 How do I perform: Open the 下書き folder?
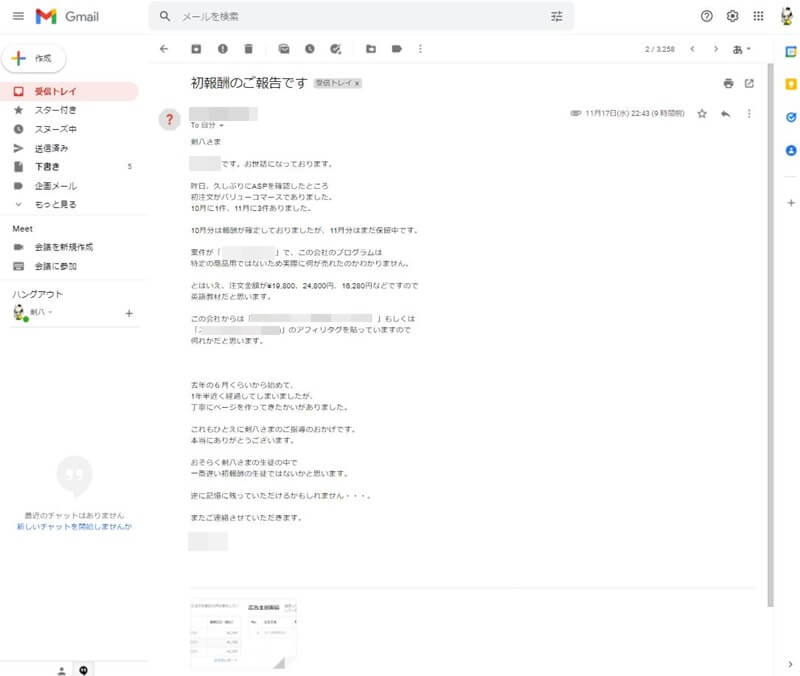[x=47, y=167]
